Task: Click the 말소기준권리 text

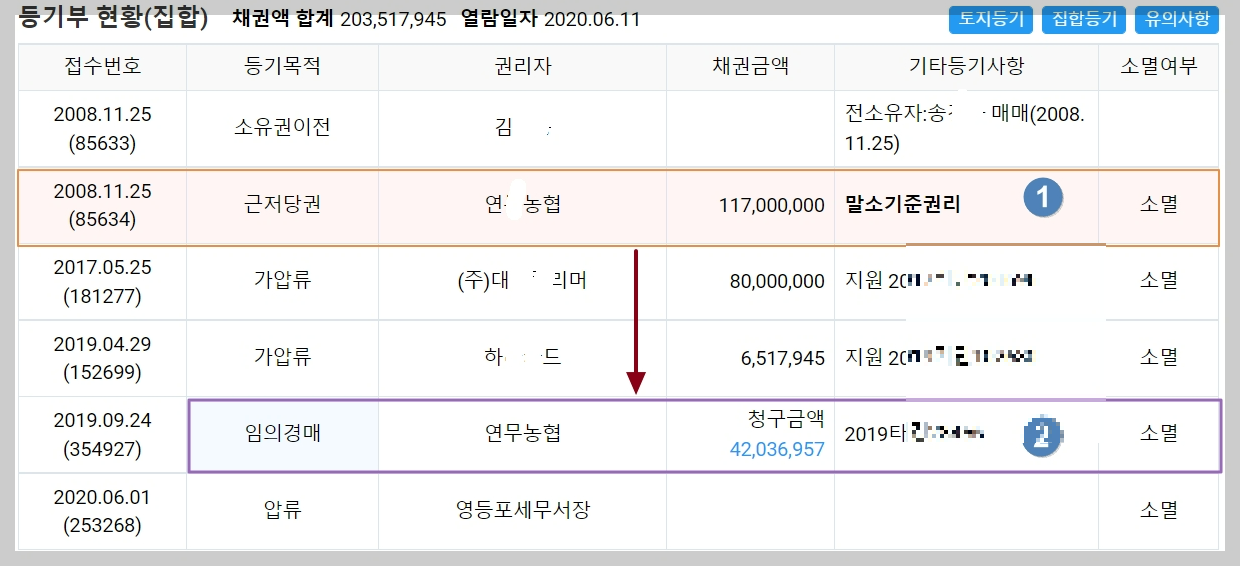Action: coord(902,205)
